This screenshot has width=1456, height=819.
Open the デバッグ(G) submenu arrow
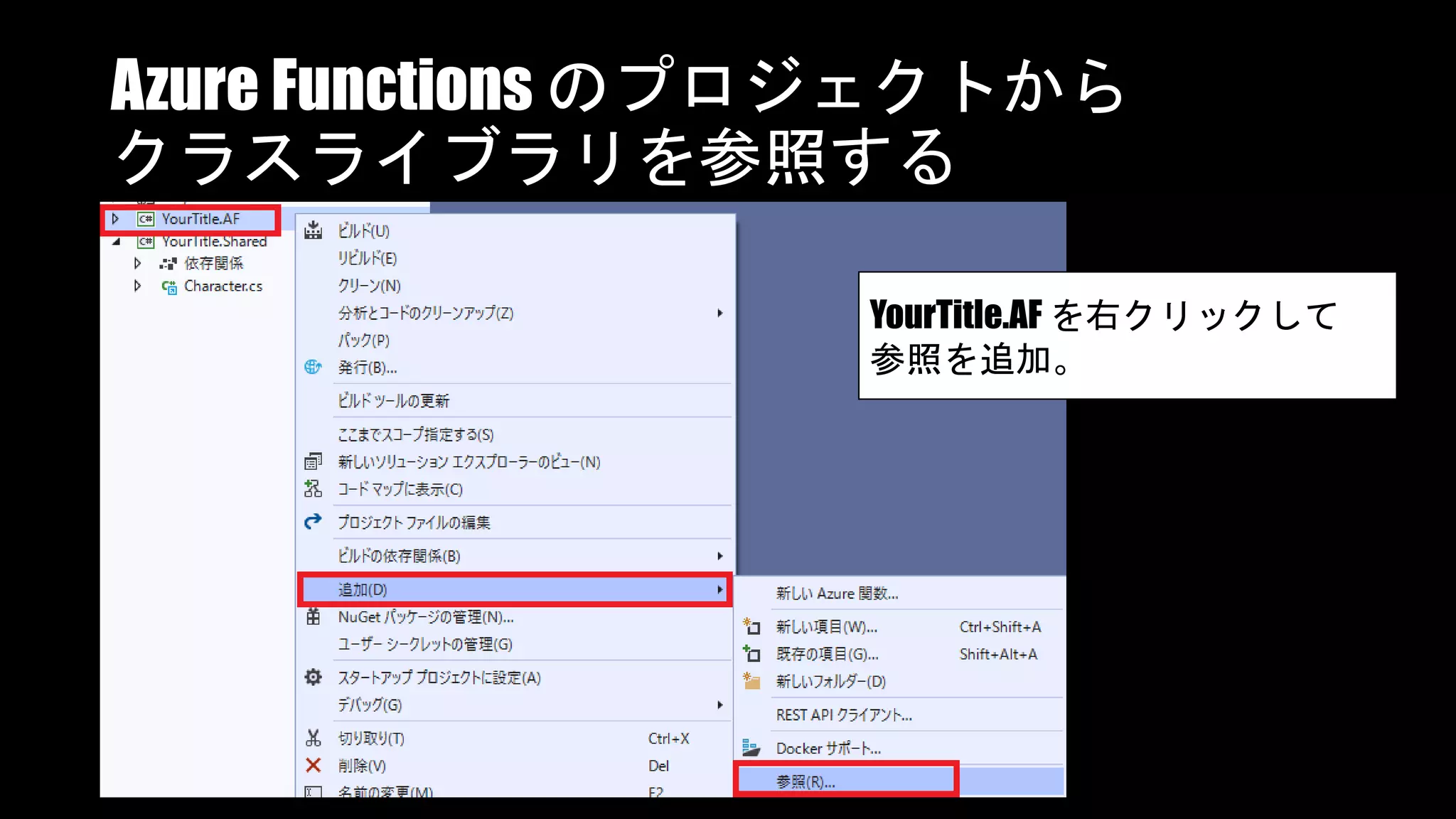pos(720,705)
